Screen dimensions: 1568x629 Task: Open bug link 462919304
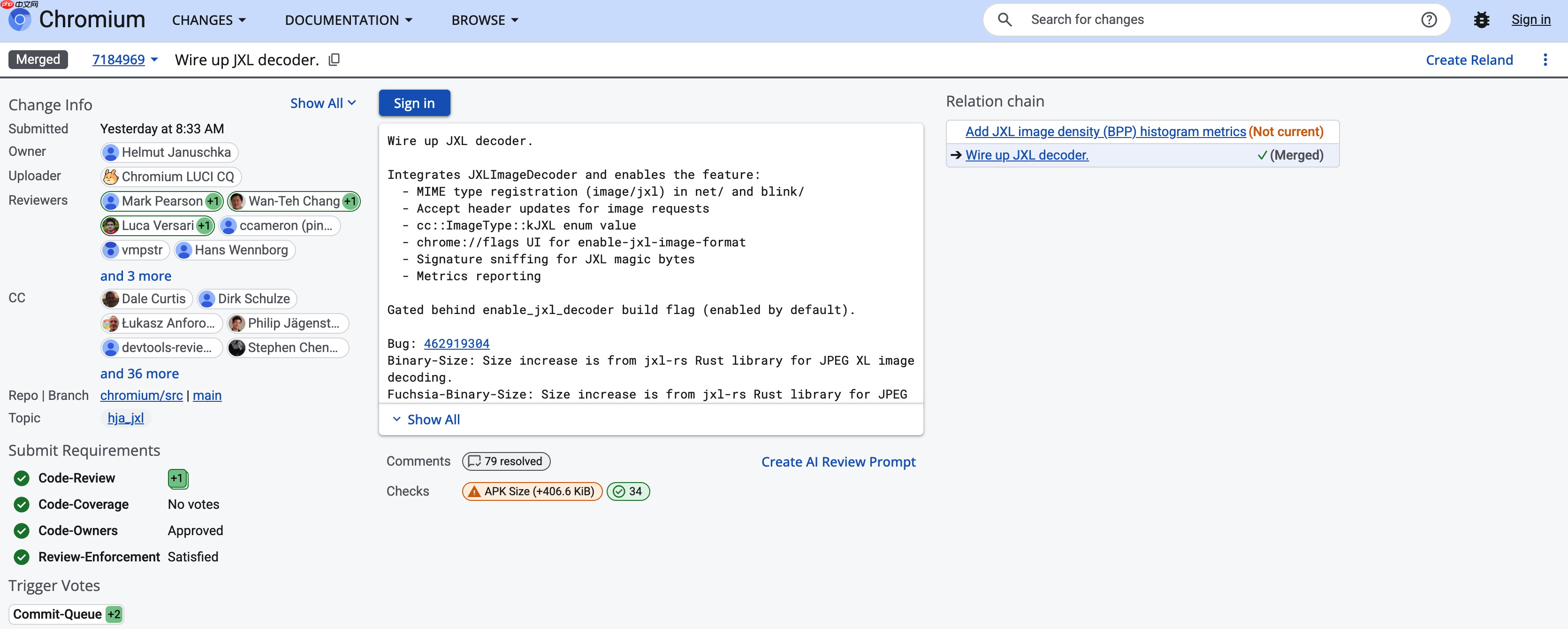pyautogui.click(x=456, y=344)
